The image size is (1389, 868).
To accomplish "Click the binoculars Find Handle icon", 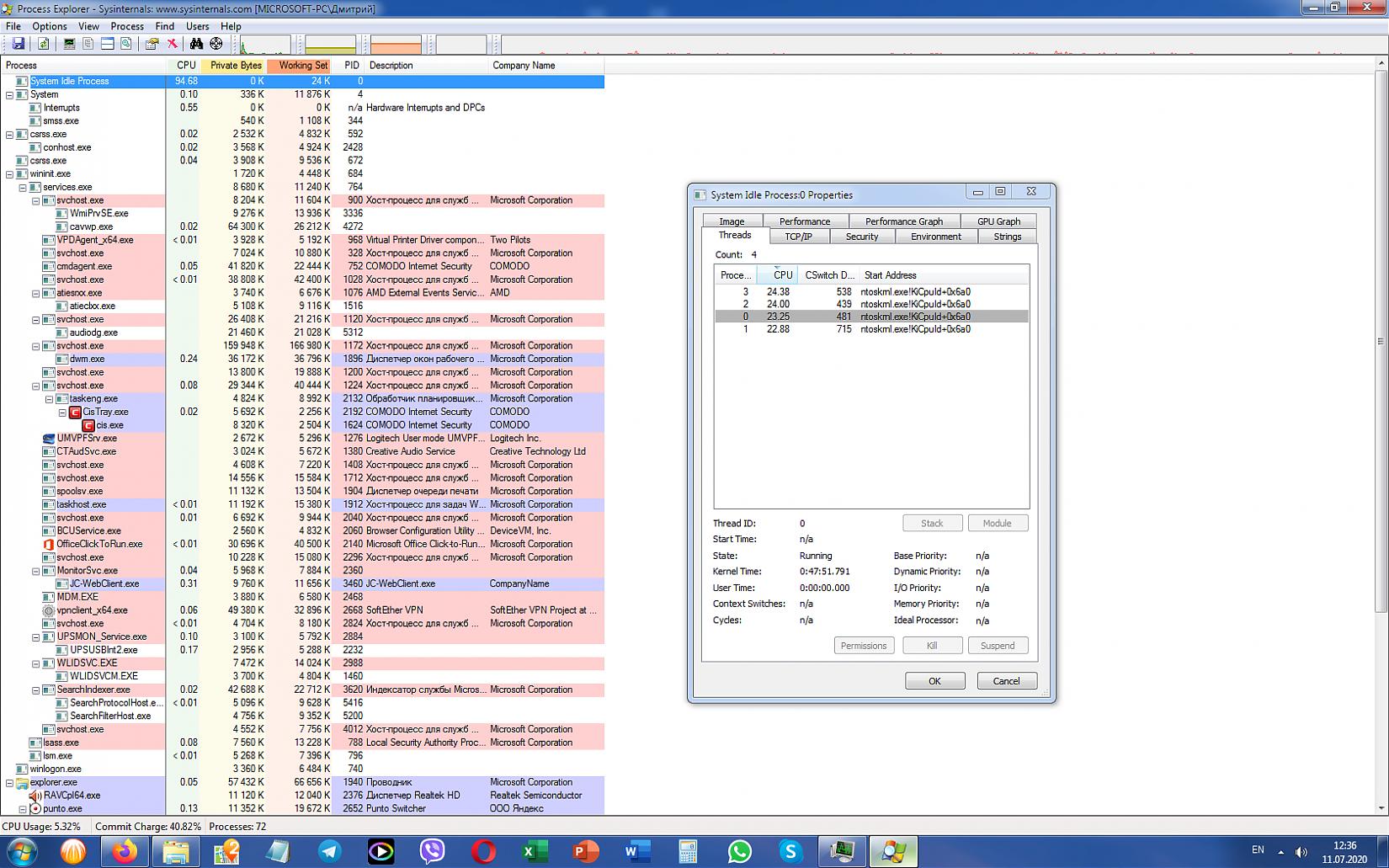I will point(196,44).
